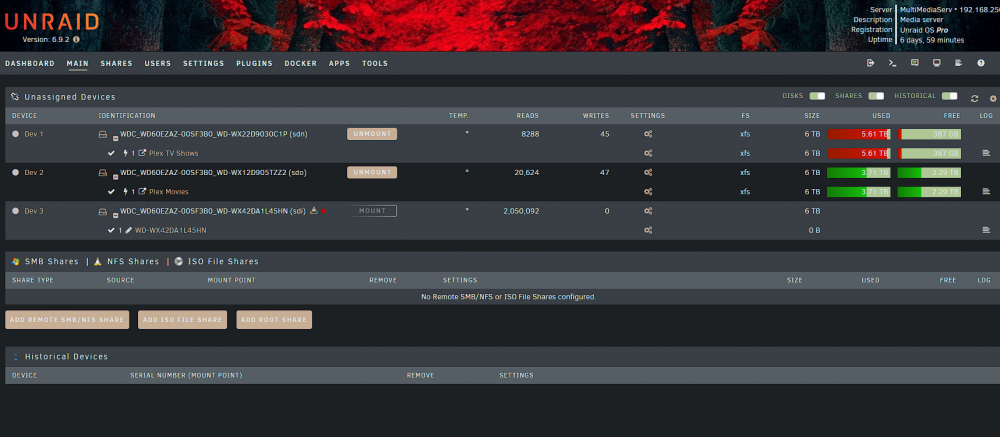The width and height of the screenshot is (1000, 437).
Task: Unmount the Dev 1 (sdn) disk
Action: tap(372, 134)
